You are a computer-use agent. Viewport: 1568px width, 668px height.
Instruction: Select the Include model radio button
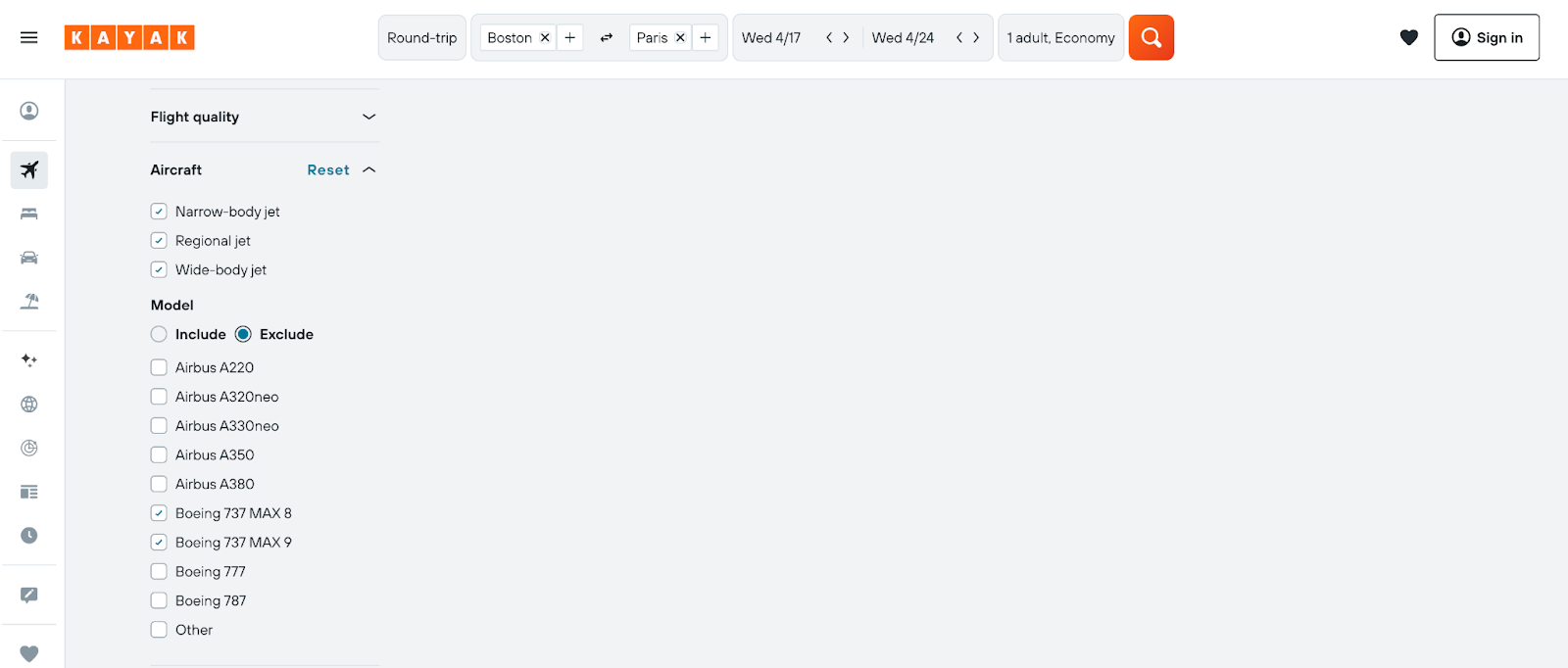coord(159,334)
